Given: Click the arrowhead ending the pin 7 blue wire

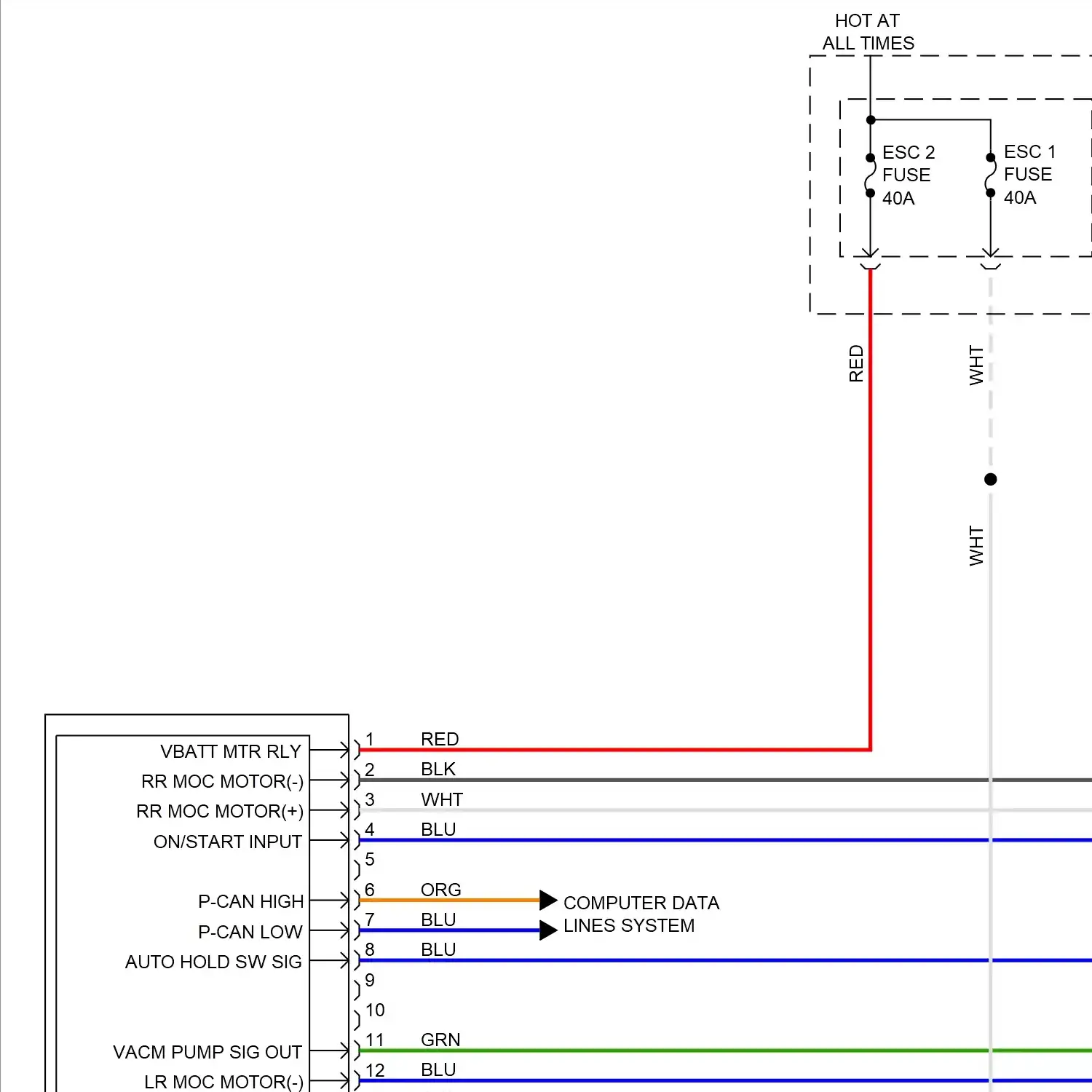Looking at the screenshot, I should [x=547, y=930].
